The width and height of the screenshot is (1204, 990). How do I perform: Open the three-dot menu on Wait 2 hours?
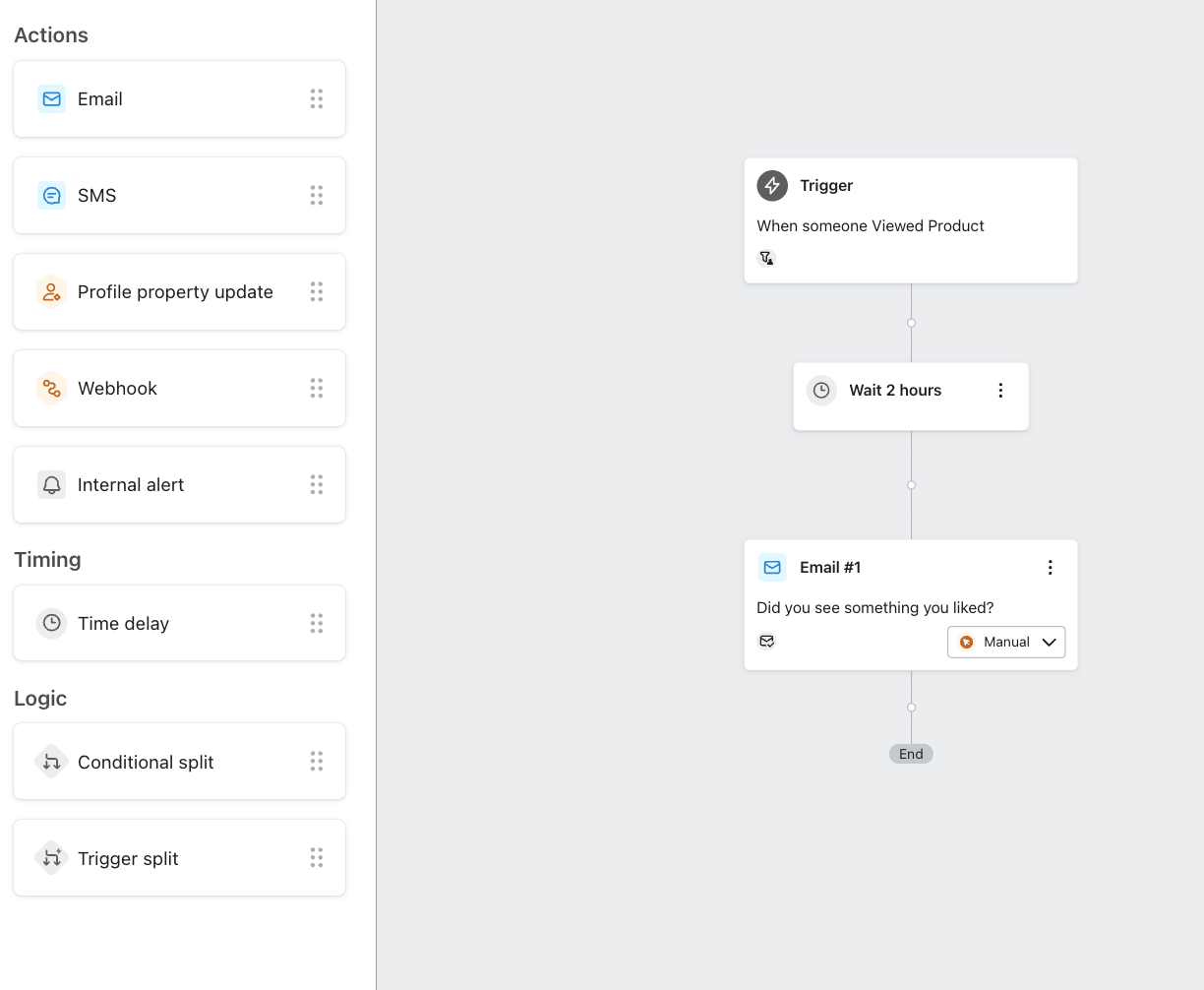click(1000, 391)
